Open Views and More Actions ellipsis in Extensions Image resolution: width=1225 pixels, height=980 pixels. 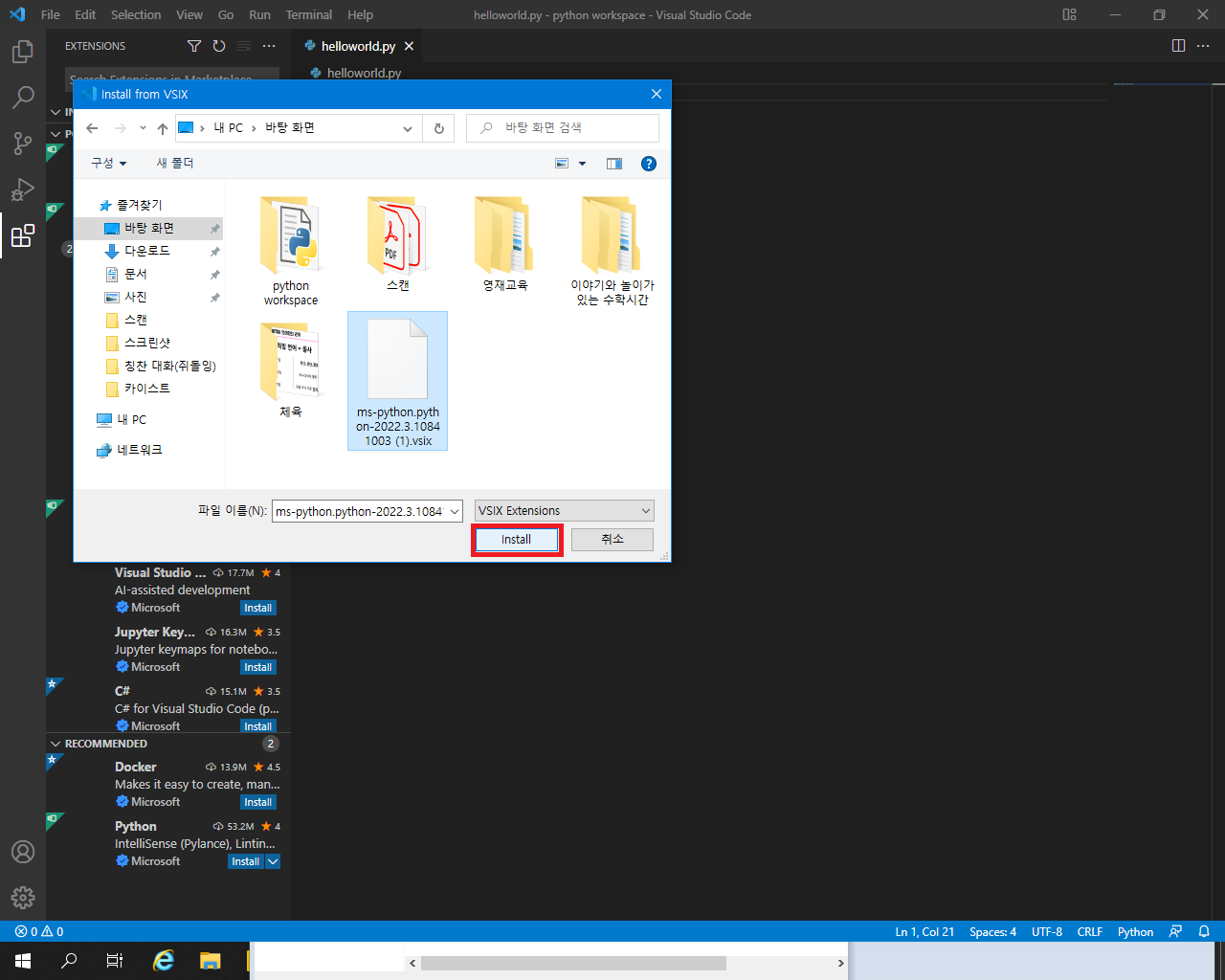269,46
